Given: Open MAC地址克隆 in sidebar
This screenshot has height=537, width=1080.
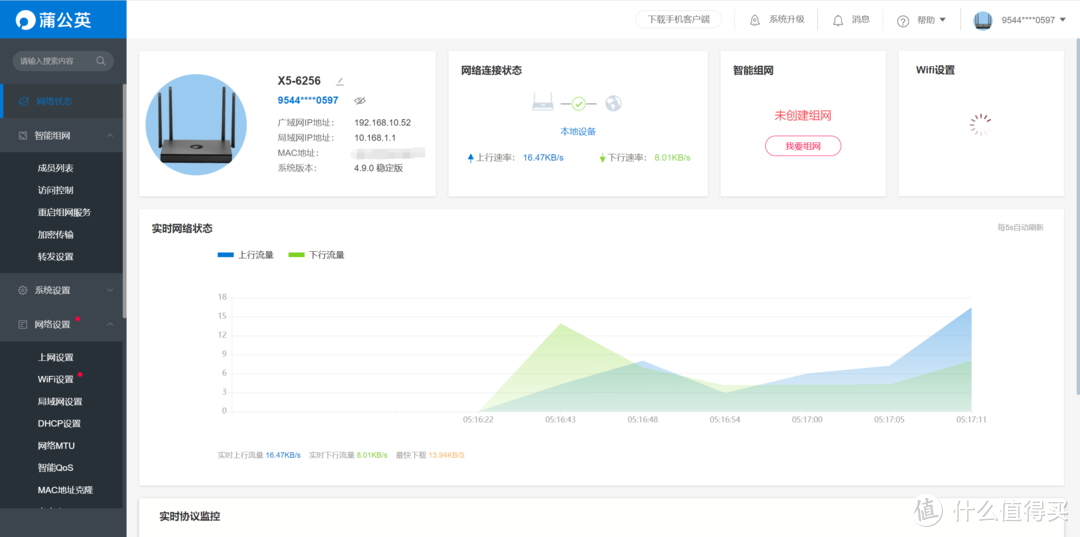Looking at the screenshot, I should point(65,489).
